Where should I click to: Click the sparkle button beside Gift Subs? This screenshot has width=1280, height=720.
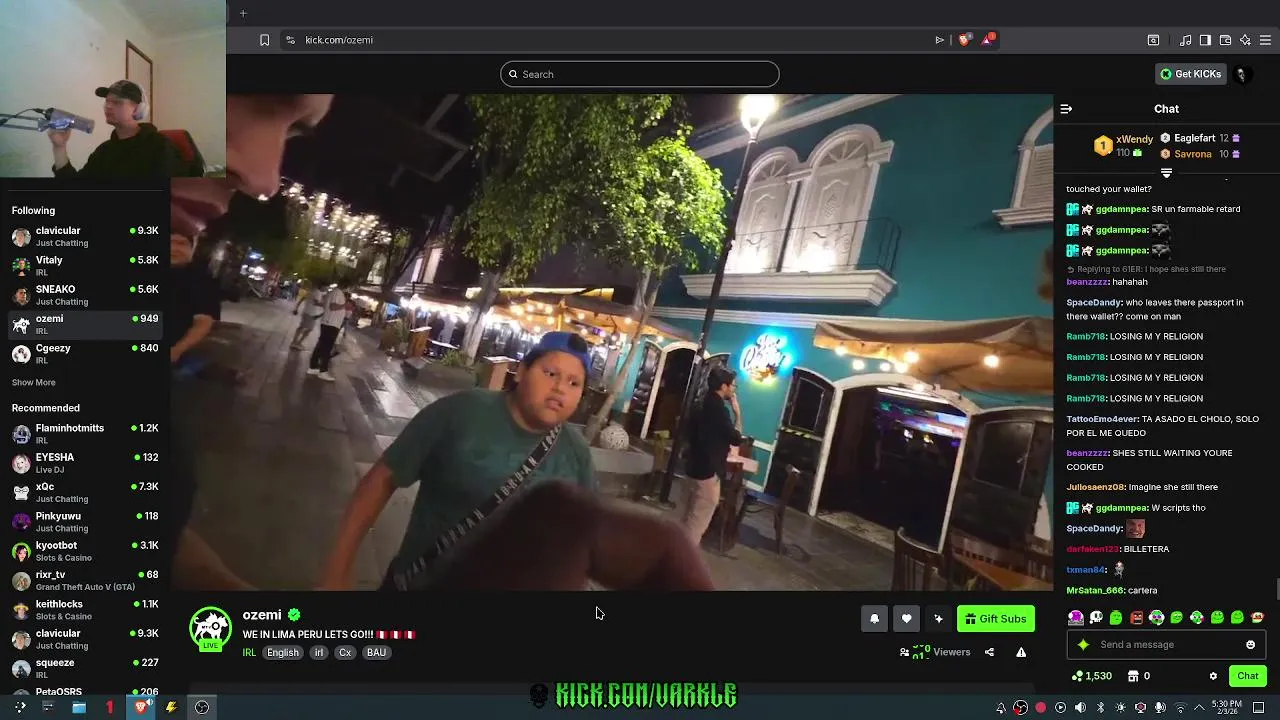click(x=938, y=619)
